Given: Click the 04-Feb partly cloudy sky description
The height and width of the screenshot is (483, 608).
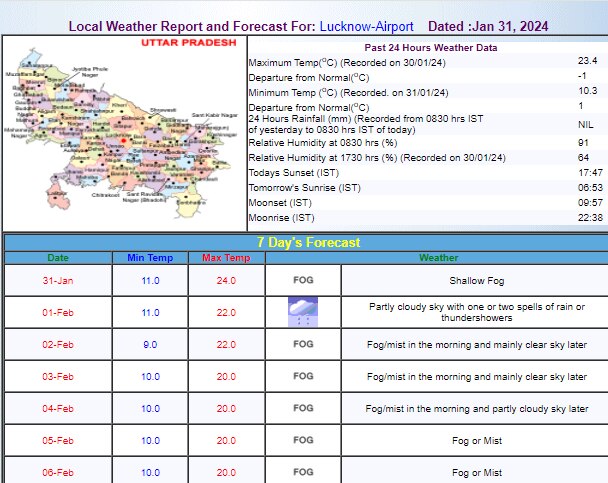Looking at the screenshot, I should click(x=477, y=409).
